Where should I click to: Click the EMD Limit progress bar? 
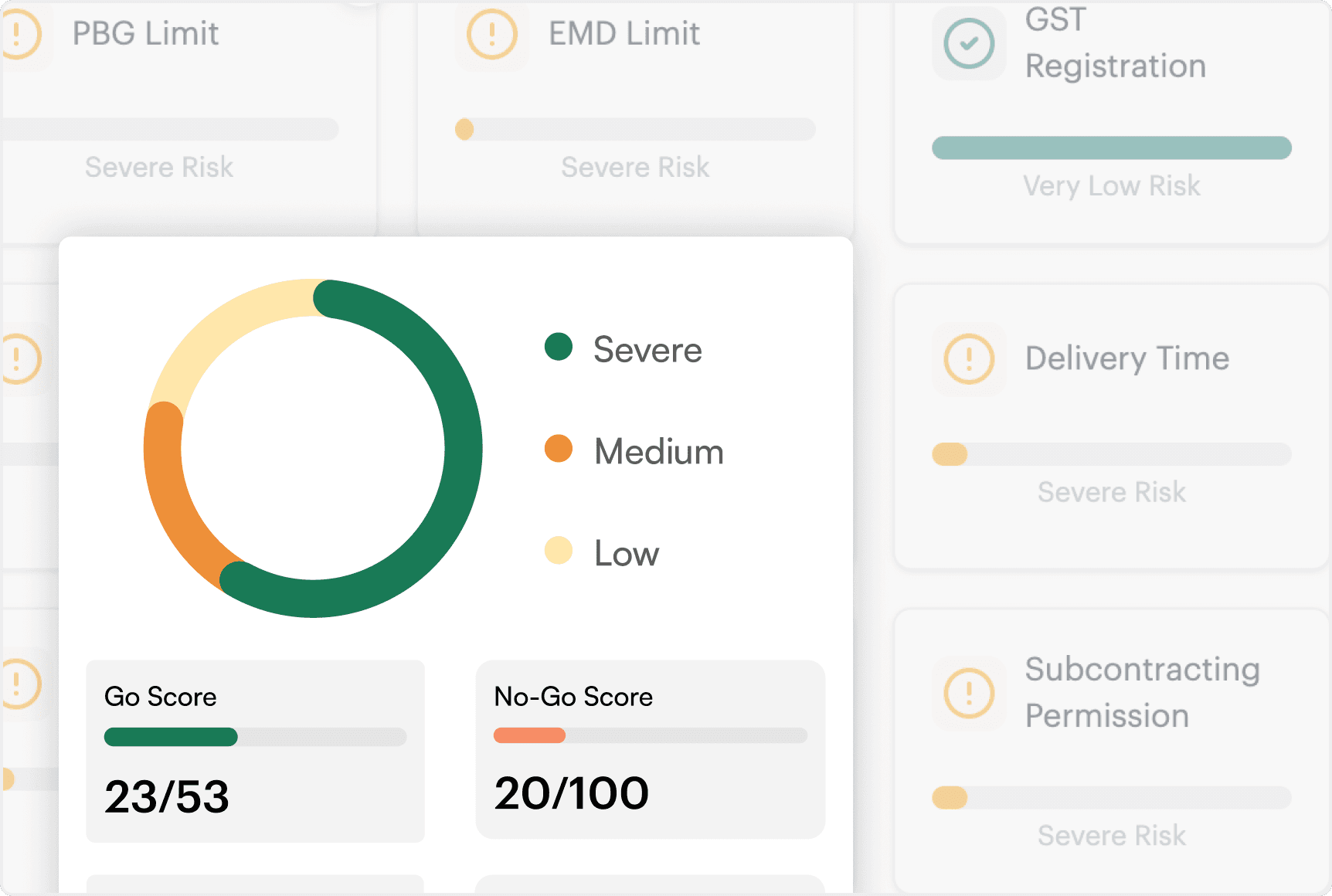pos(635,128)
